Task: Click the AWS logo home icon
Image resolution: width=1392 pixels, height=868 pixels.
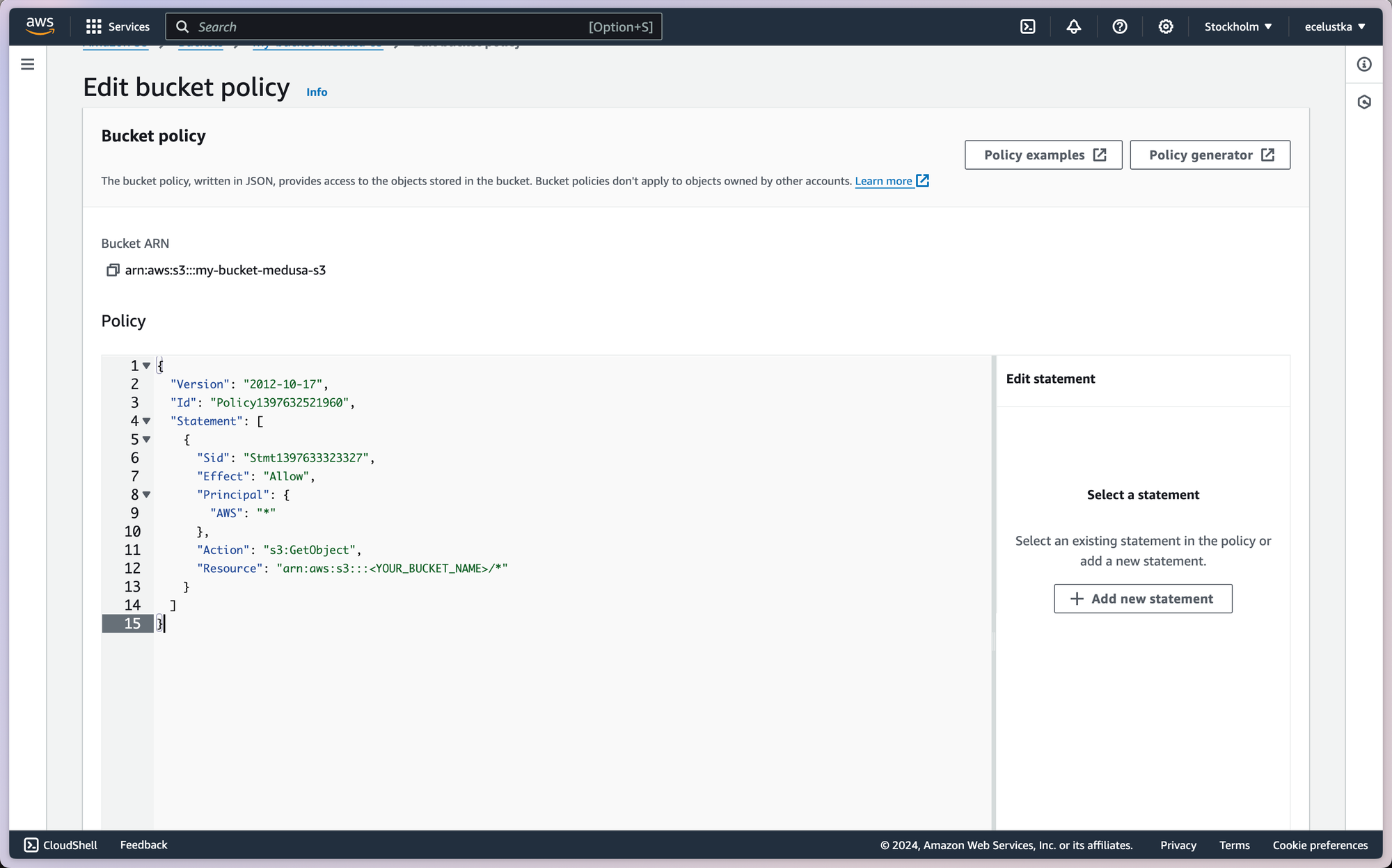Action: (40, 26)
